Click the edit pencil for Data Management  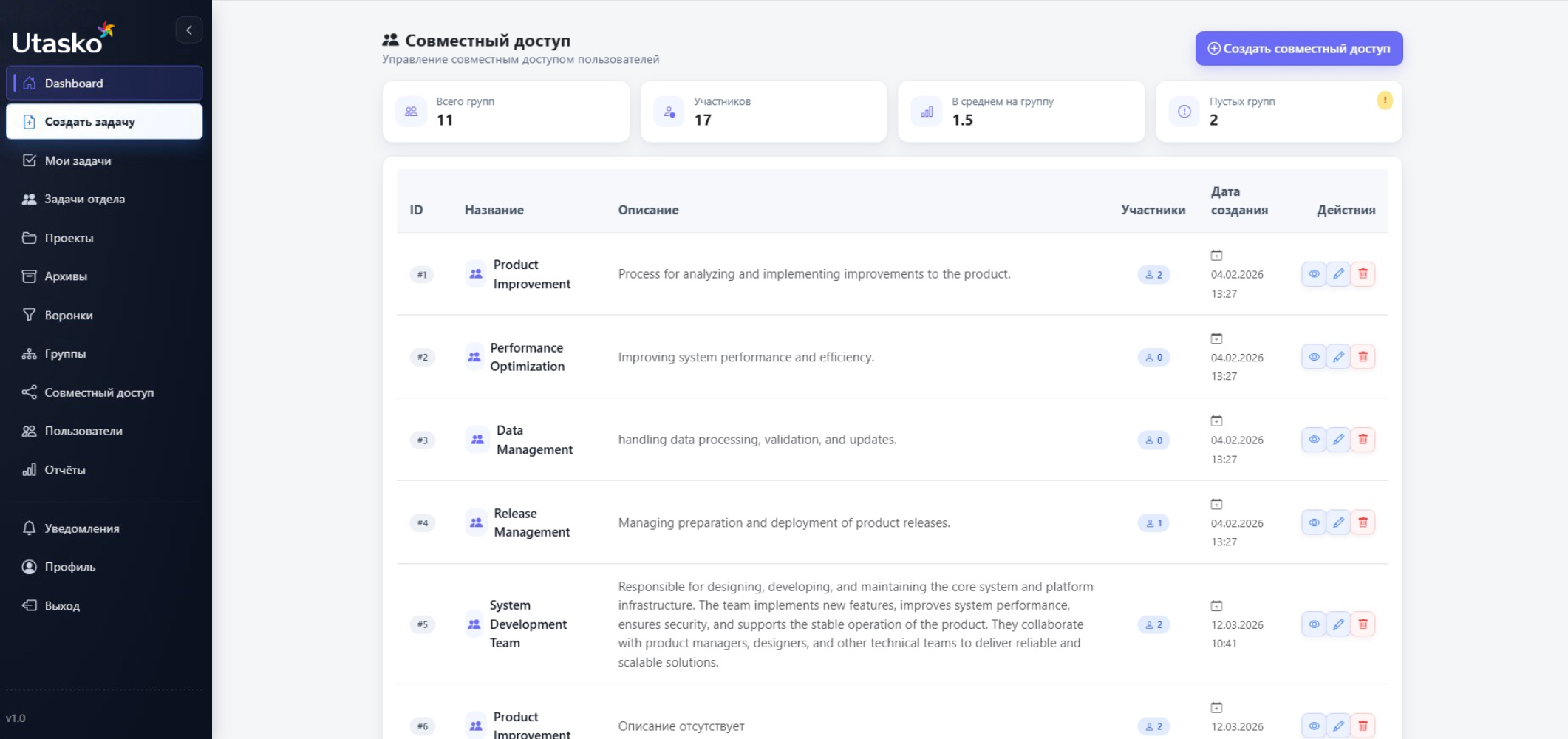click(1338, 439)
